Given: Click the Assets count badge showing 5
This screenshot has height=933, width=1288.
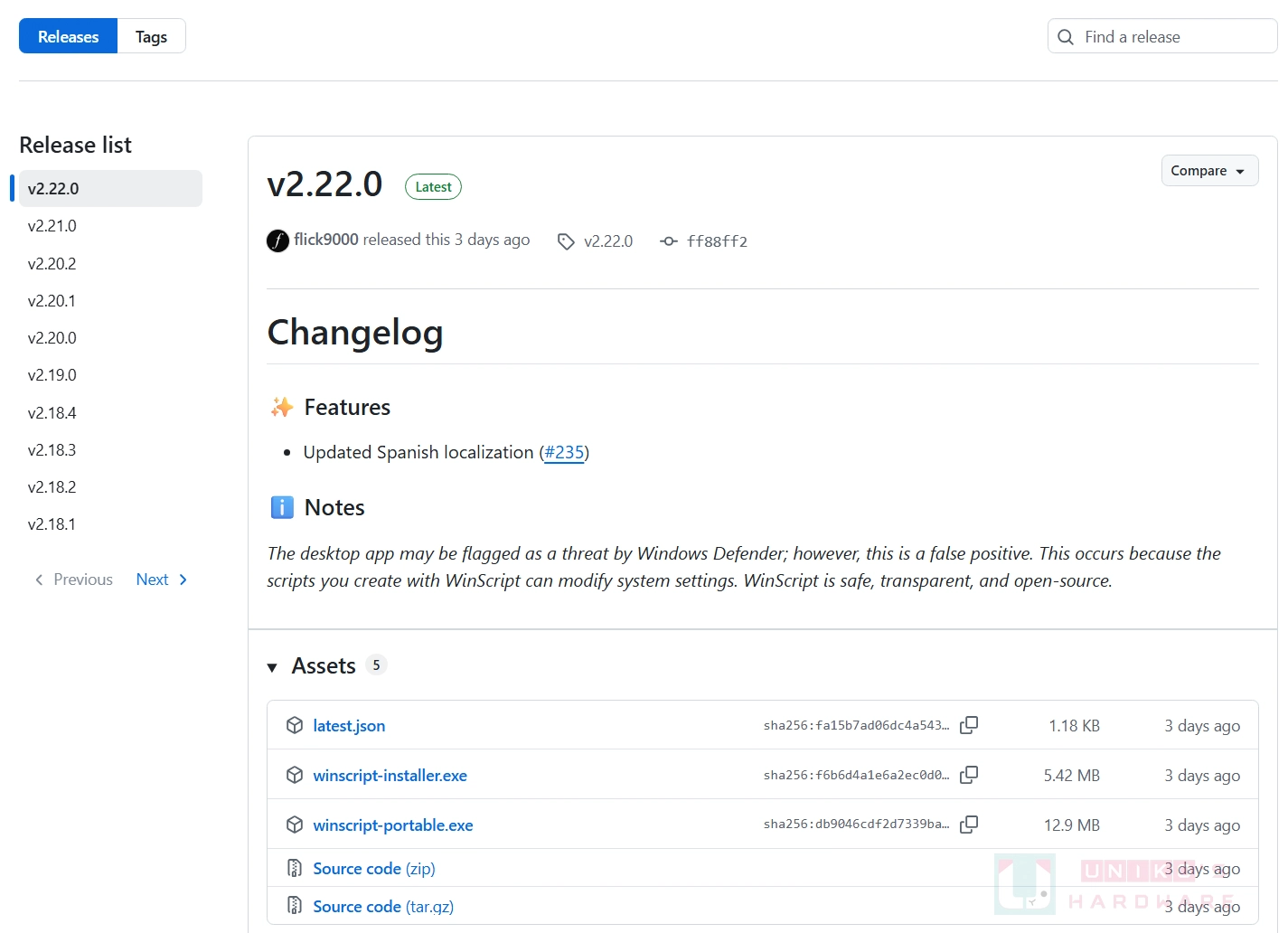Looking at the screenshot, I should 376,665.
